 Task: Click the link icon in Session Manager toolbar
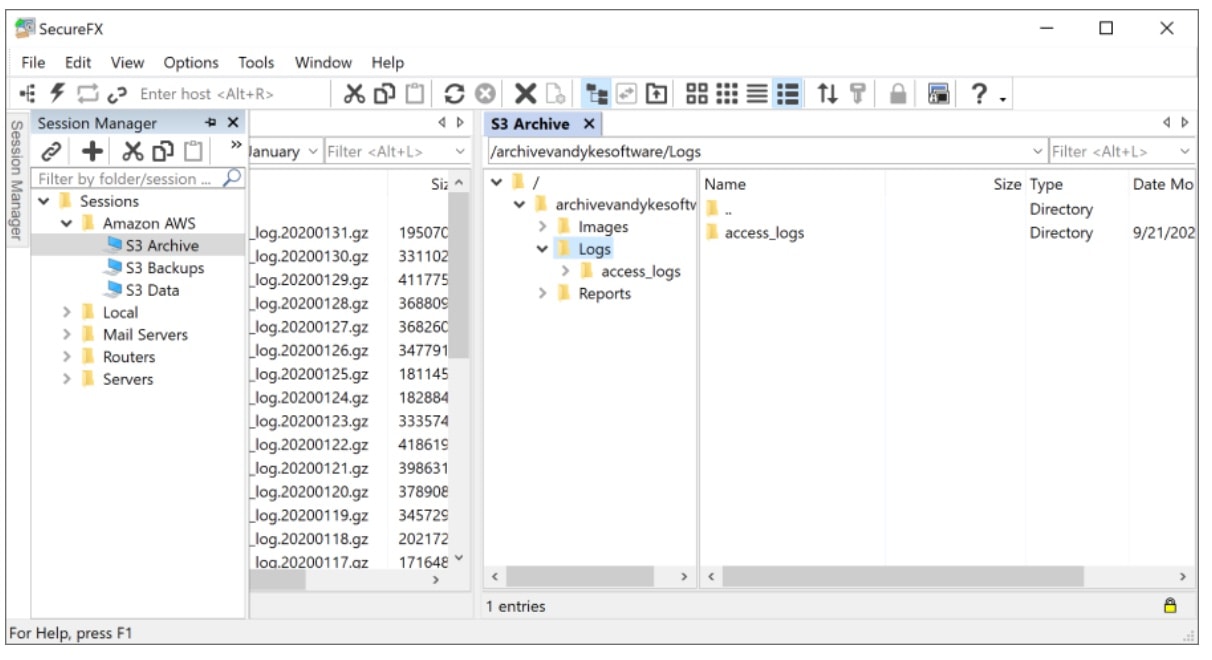point(52,151)
